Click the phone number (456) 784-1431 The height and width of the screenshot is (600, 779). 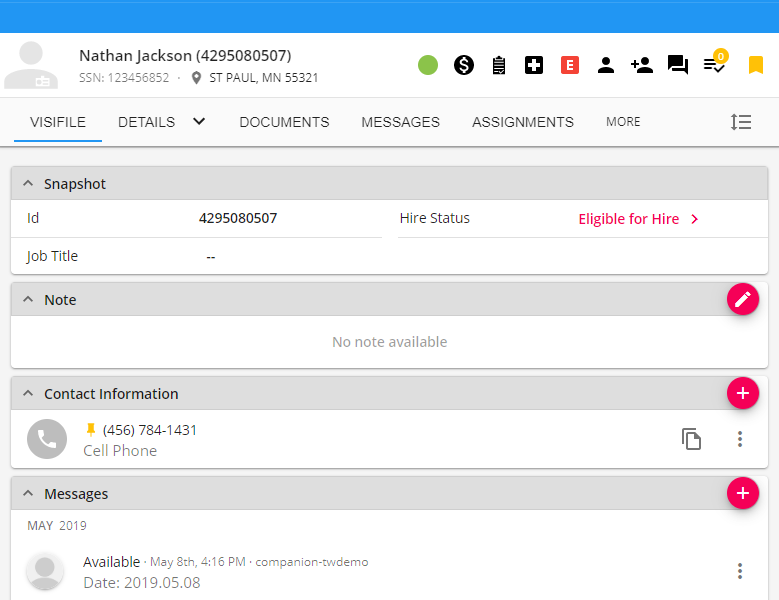tap(150, 430)
